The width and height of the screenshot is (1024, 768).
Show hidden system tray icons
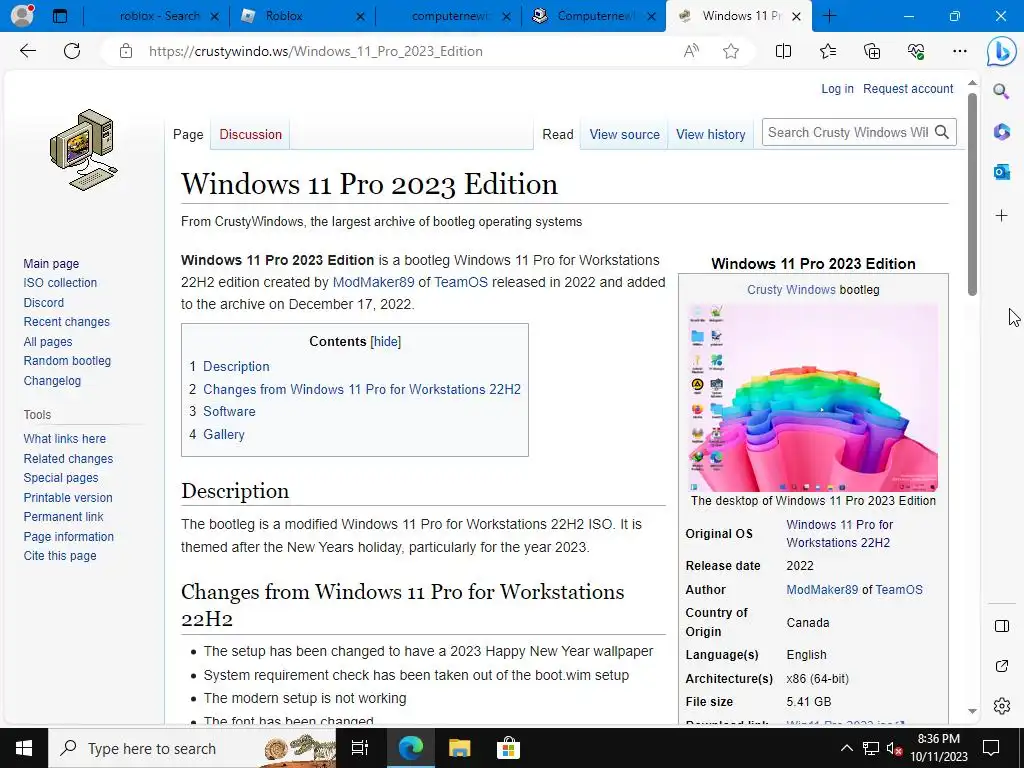tap(846, 748)
